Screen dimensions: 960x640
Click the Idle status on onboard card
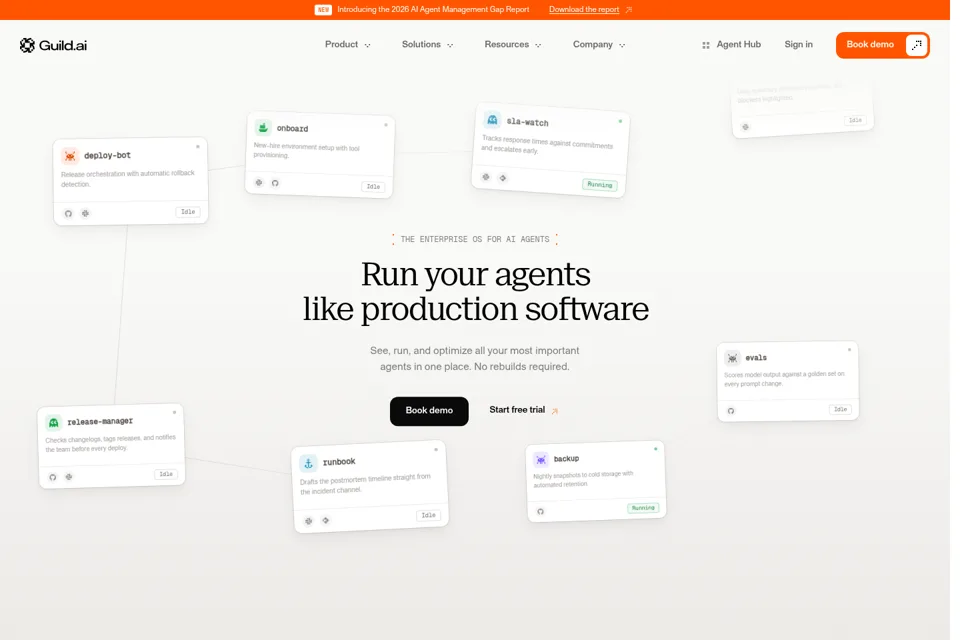click(x=373, y=187)
